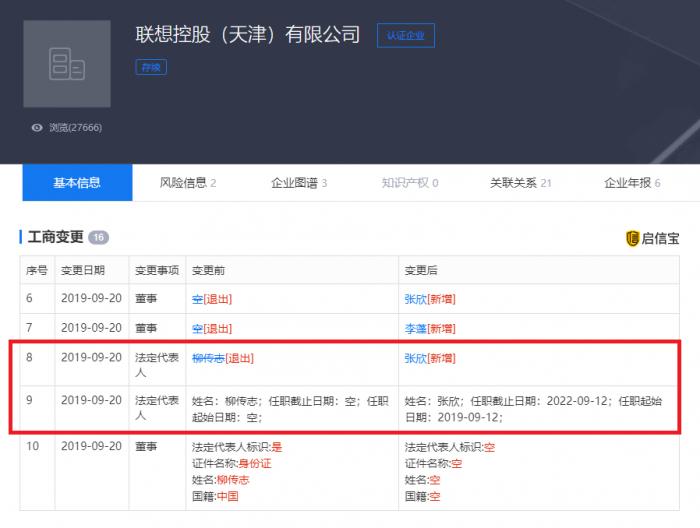Click the eye icon beside view count
This screenshot has width=700, height=528.
click(37, 128)
